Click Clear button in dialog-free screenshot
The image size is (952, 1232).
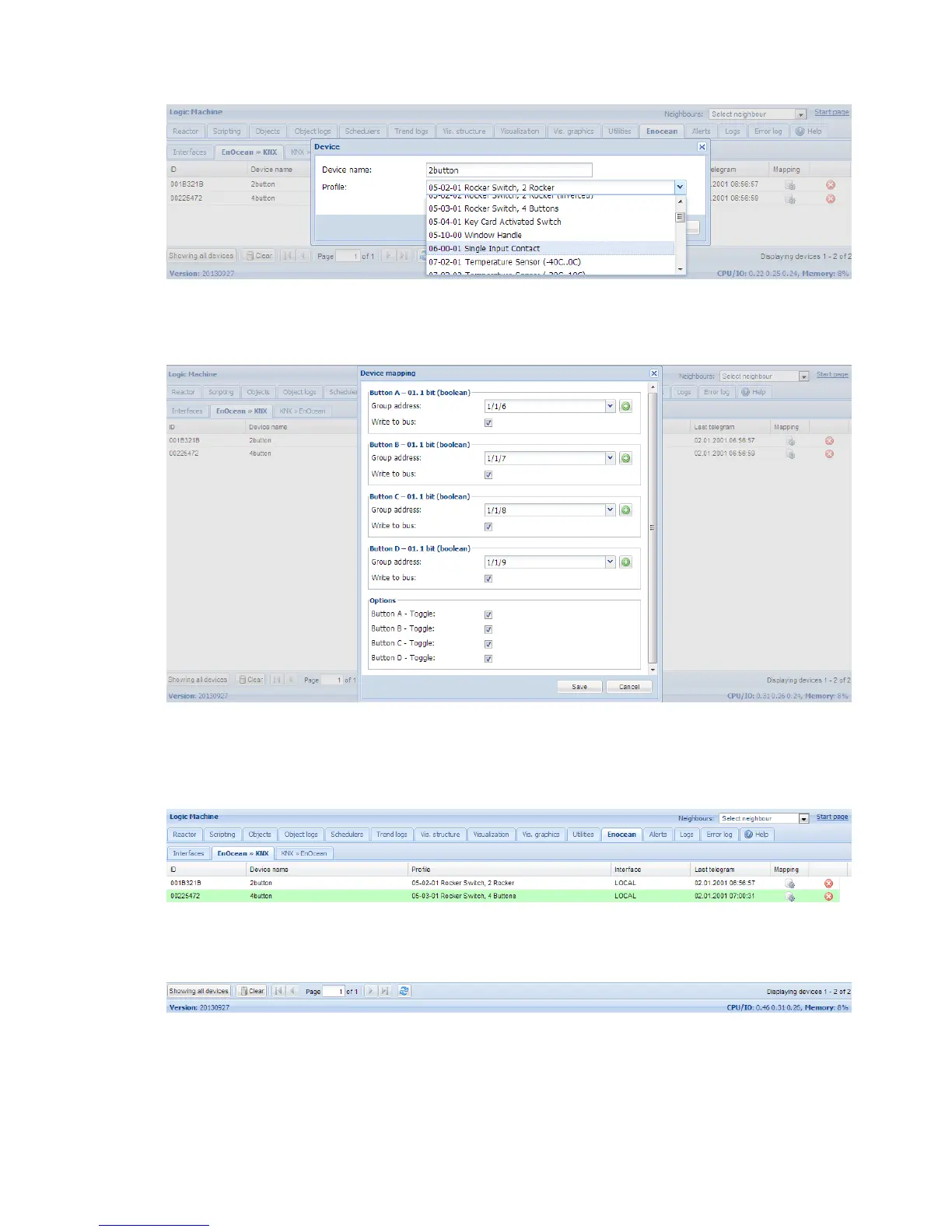click(251, 991)
